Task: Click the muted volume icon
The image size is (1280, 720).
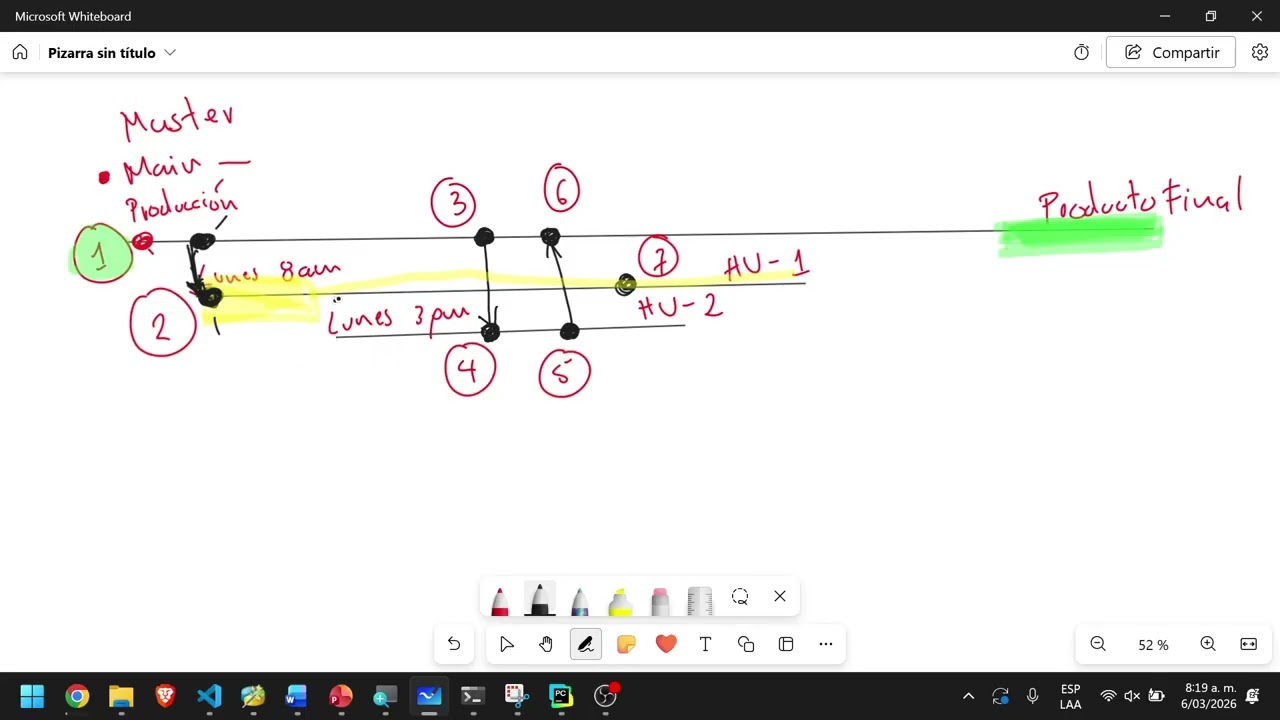Action: [1132, 696]
